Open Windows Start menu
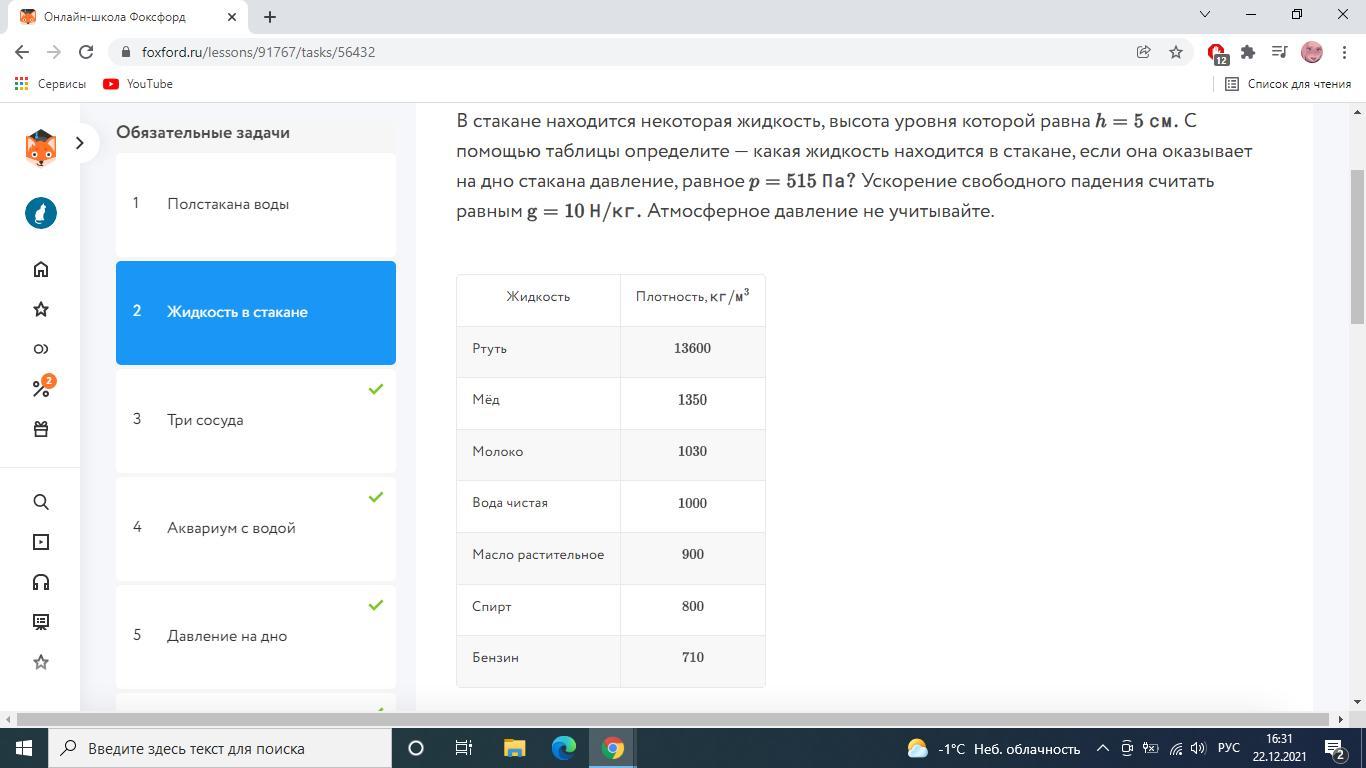This screenshot has width=1366, height=768. (x=24, y=748)
